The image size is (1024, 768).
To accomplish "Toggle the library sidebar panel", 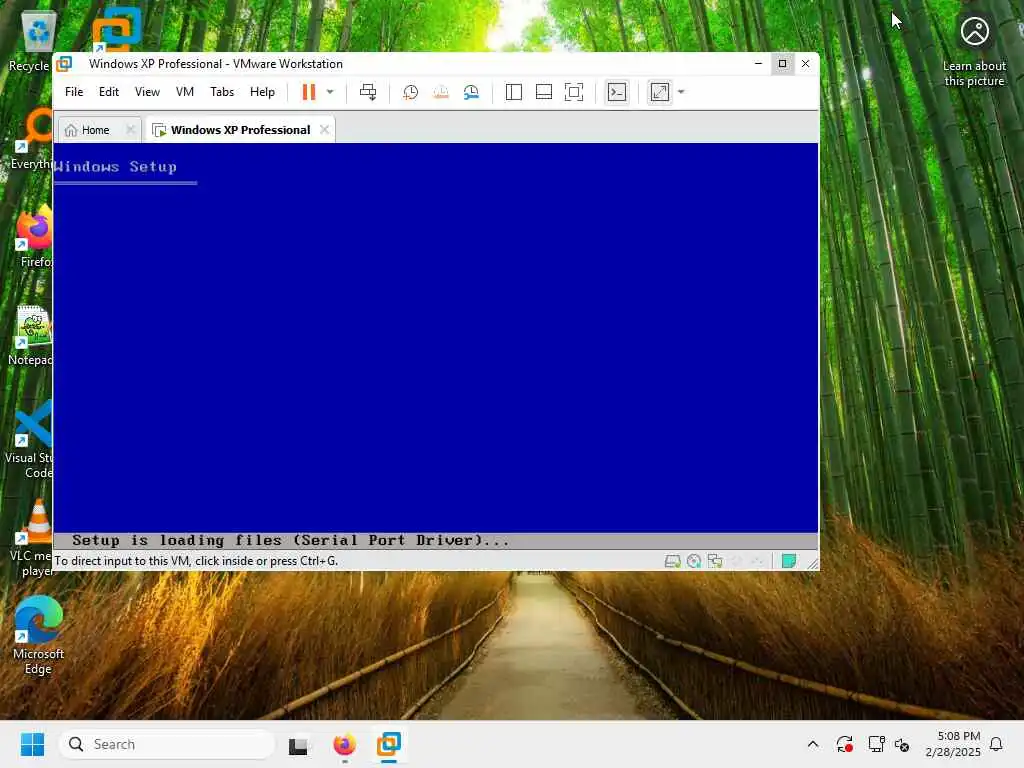I will pos(514,92).
